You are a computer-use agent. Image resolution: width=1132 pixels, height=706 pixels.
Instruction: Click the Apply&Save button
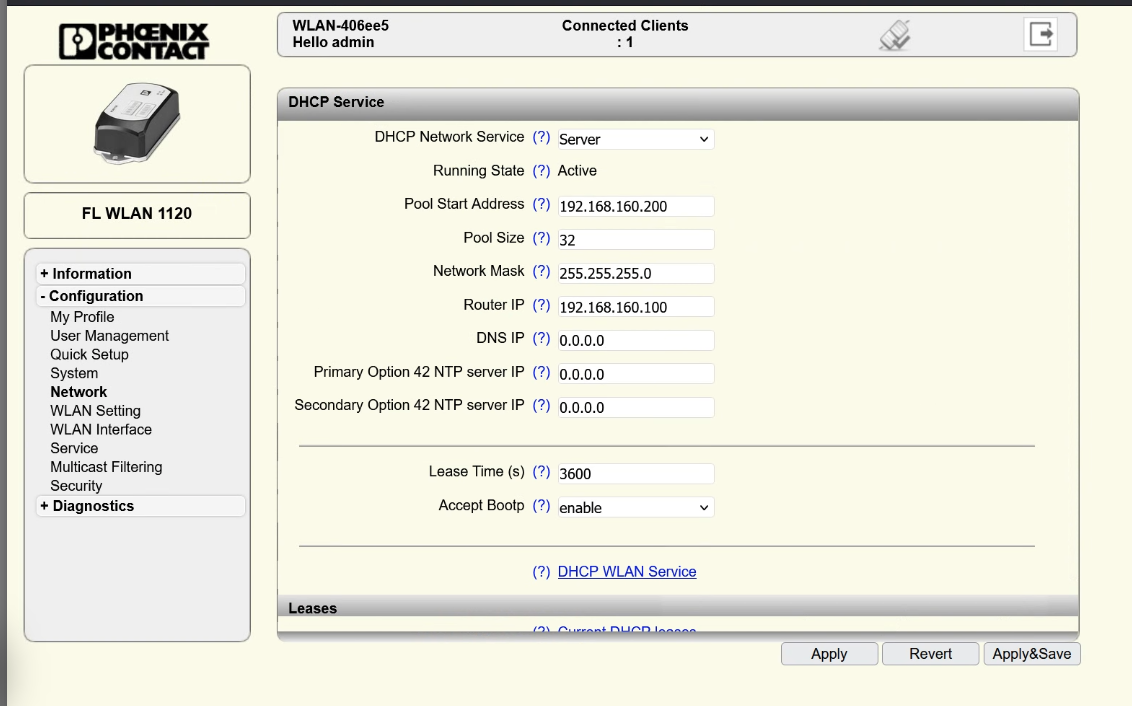click(1031, 654)
